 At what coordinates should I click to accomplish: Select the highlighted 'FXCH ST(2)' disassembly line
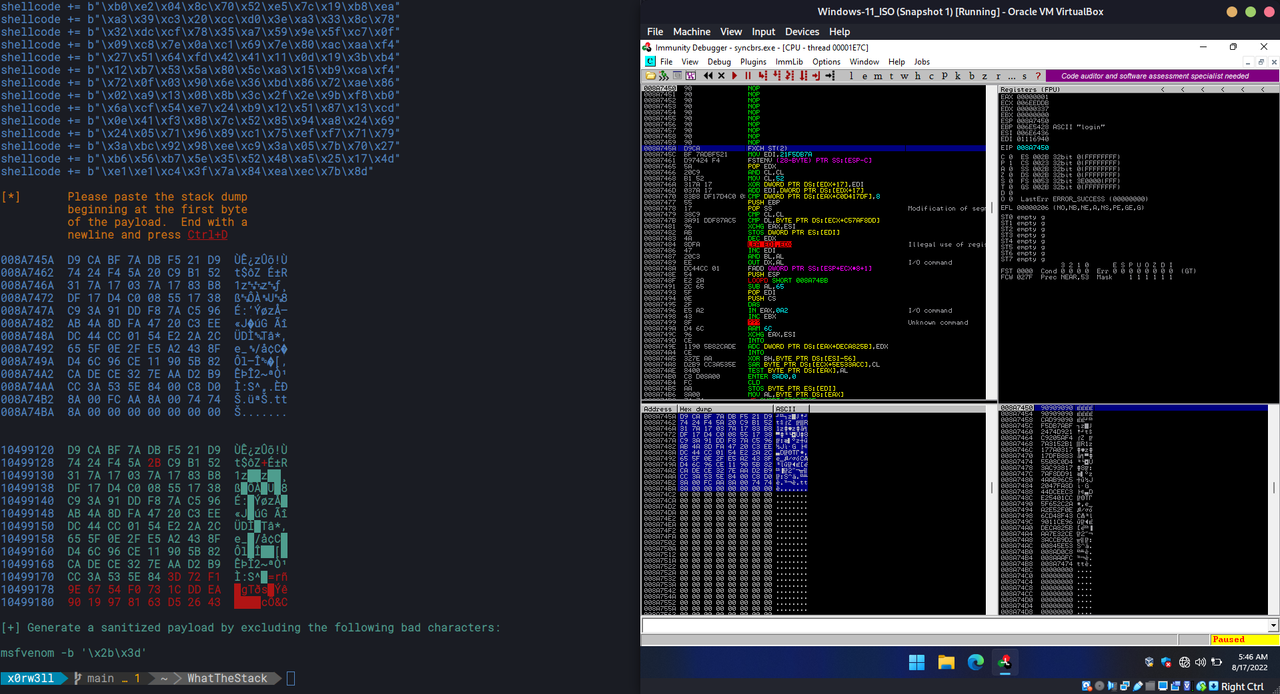click(x=812, y=148)
